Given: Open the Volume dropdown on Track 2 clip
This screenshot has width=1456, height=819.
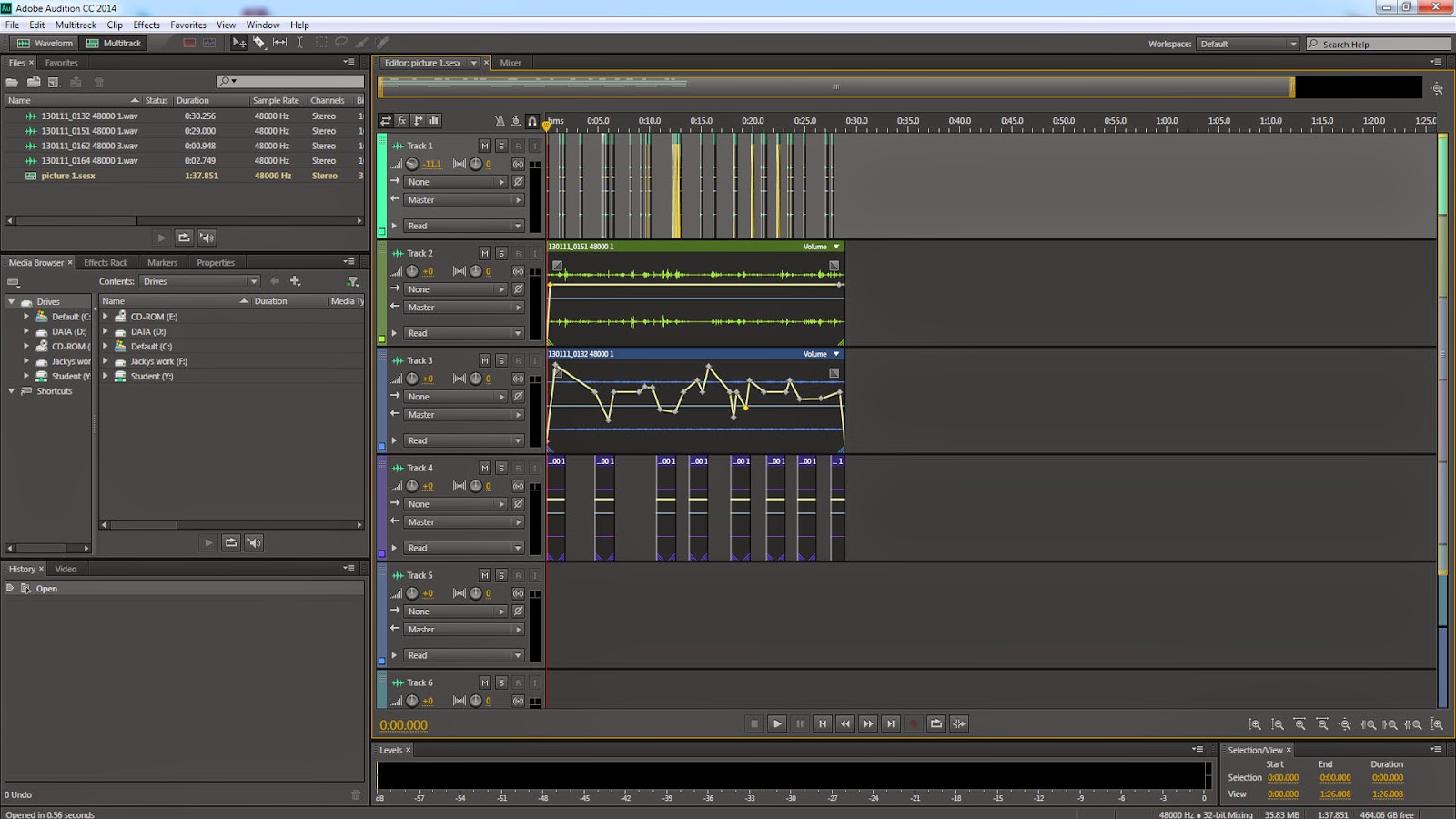Looking at the screenshot, I should click(x=823, y=247).
